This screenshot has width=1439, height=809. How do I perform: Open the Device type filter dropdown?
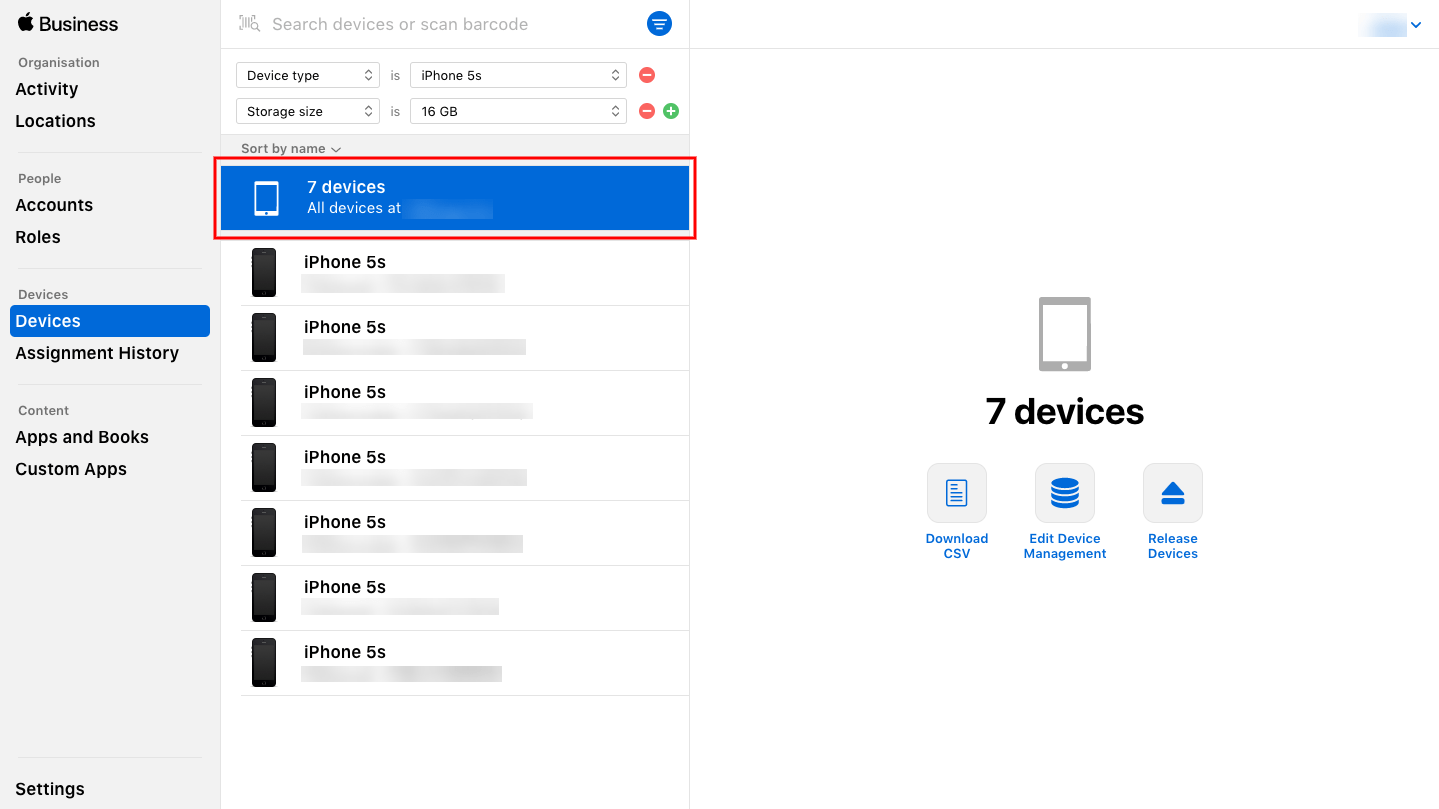307,75
